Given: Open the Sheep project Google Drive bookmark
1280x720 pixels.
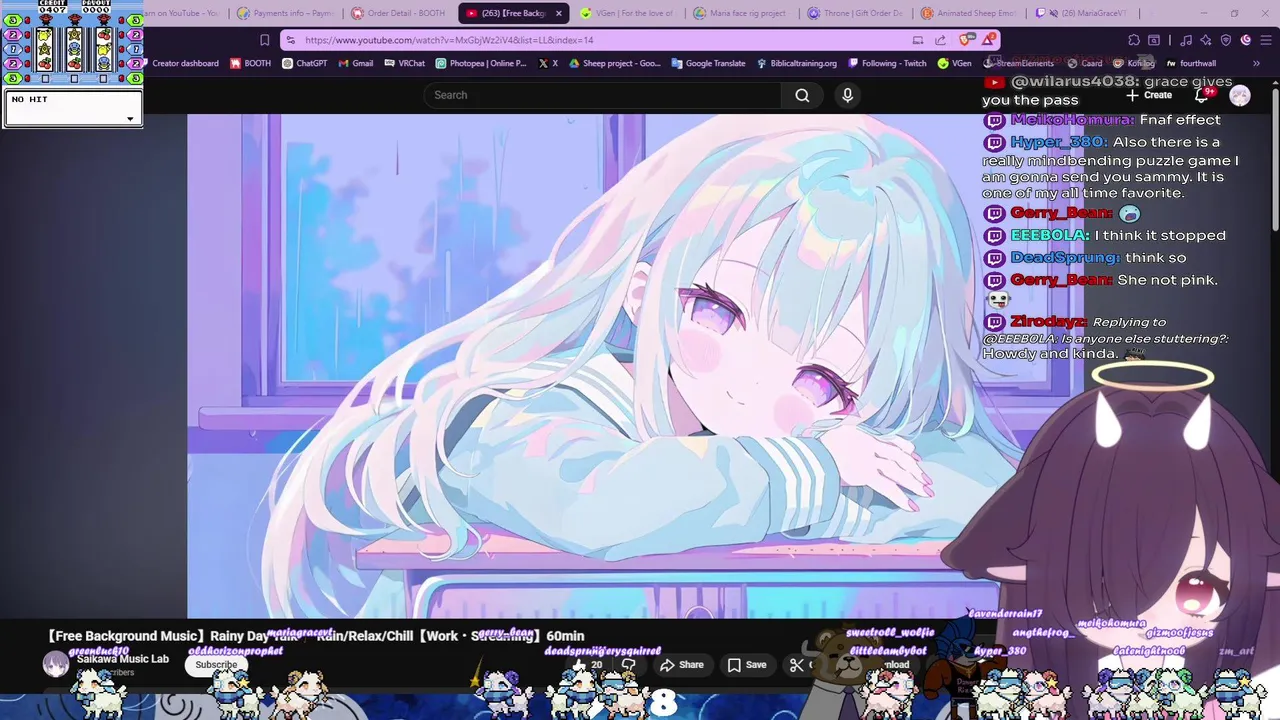Looking at the screenshot, I should pos(615,63).
